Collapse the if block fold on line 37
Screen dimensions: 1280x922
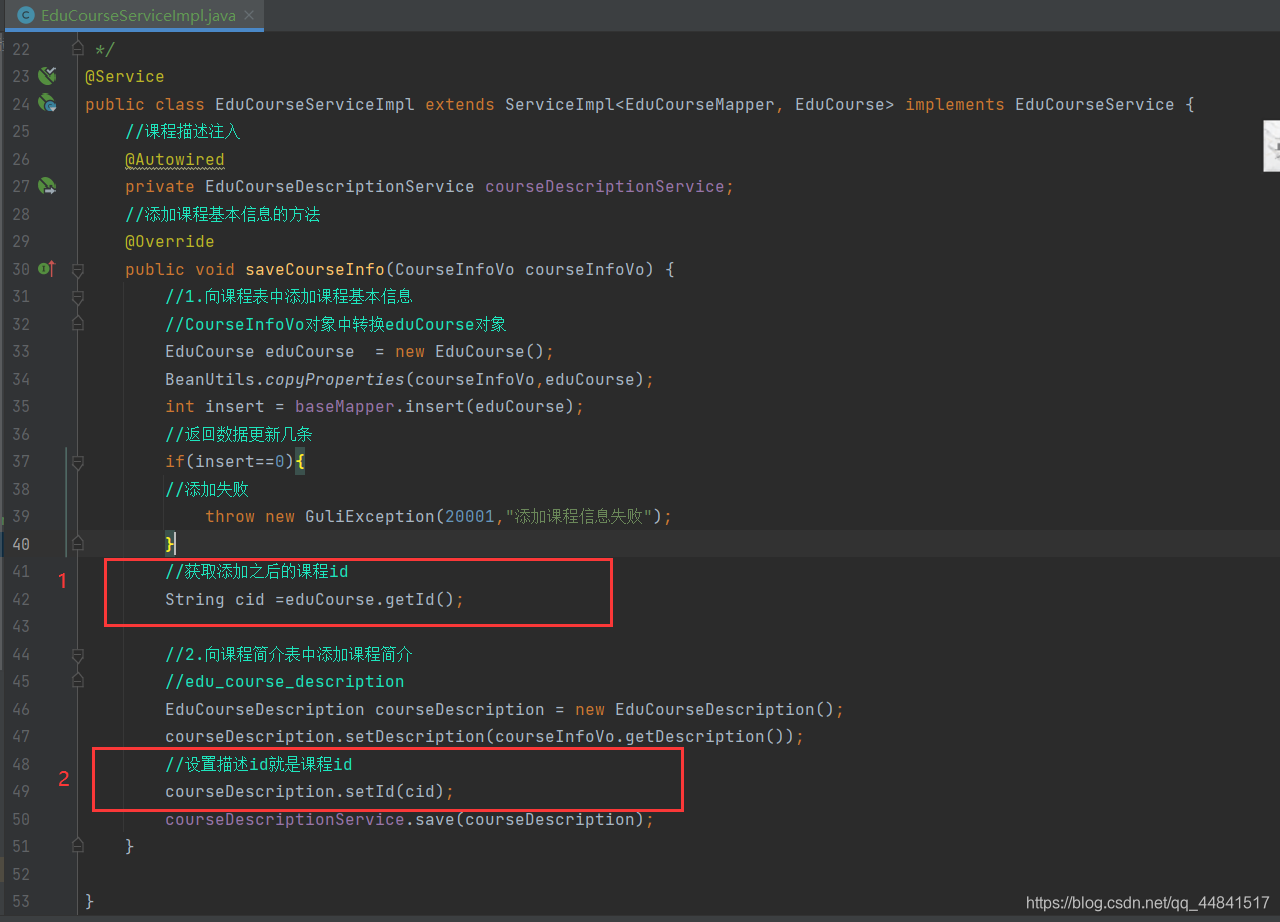[77, 462]
